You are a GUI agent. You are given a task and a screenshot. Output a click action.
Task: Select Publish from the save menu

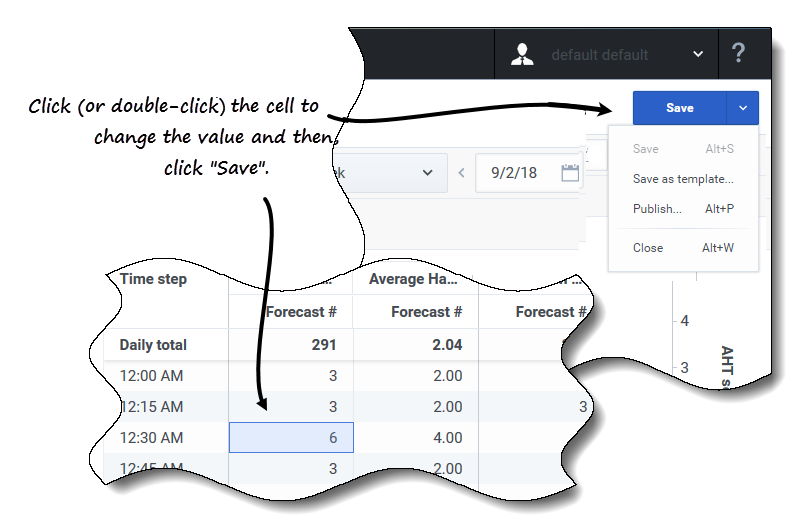683,209
